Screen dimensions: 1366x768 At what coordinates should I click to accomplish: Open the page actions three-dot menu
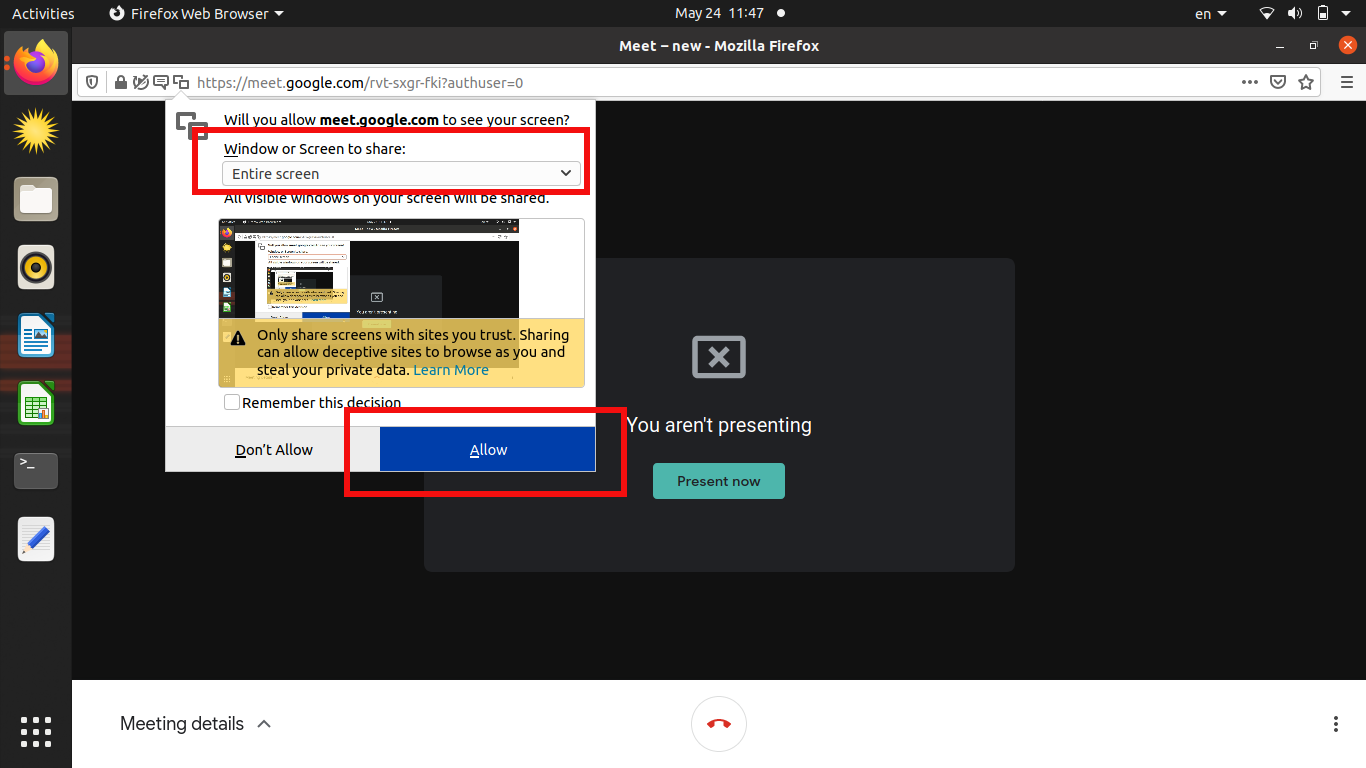tap(1250, 82)
